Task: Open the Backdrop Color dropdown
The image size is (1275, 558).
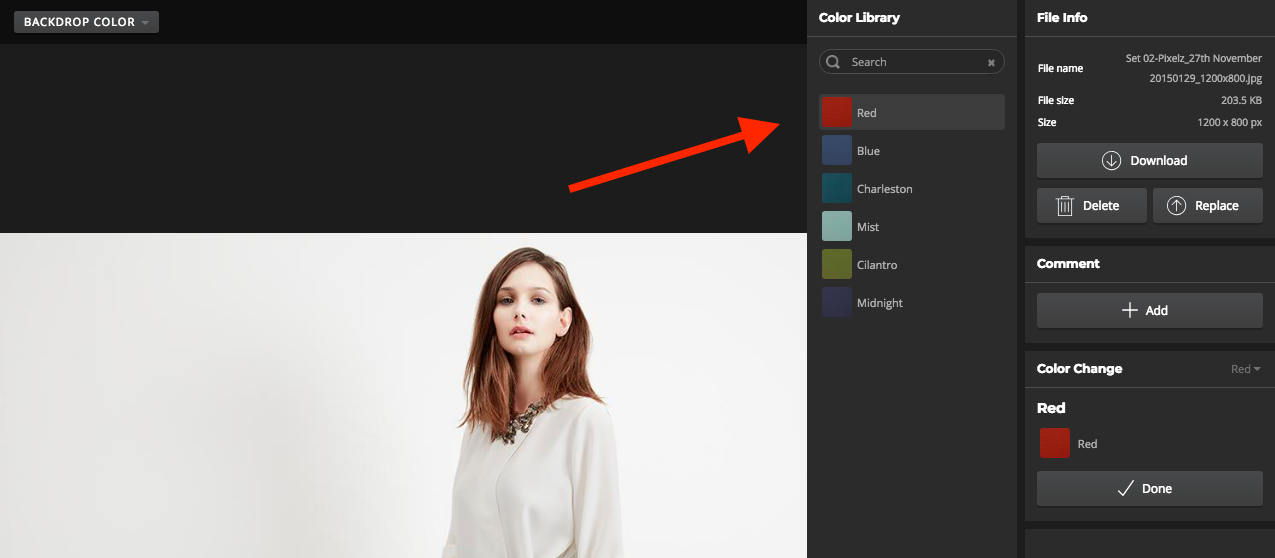Action: [x=86, y=22]
